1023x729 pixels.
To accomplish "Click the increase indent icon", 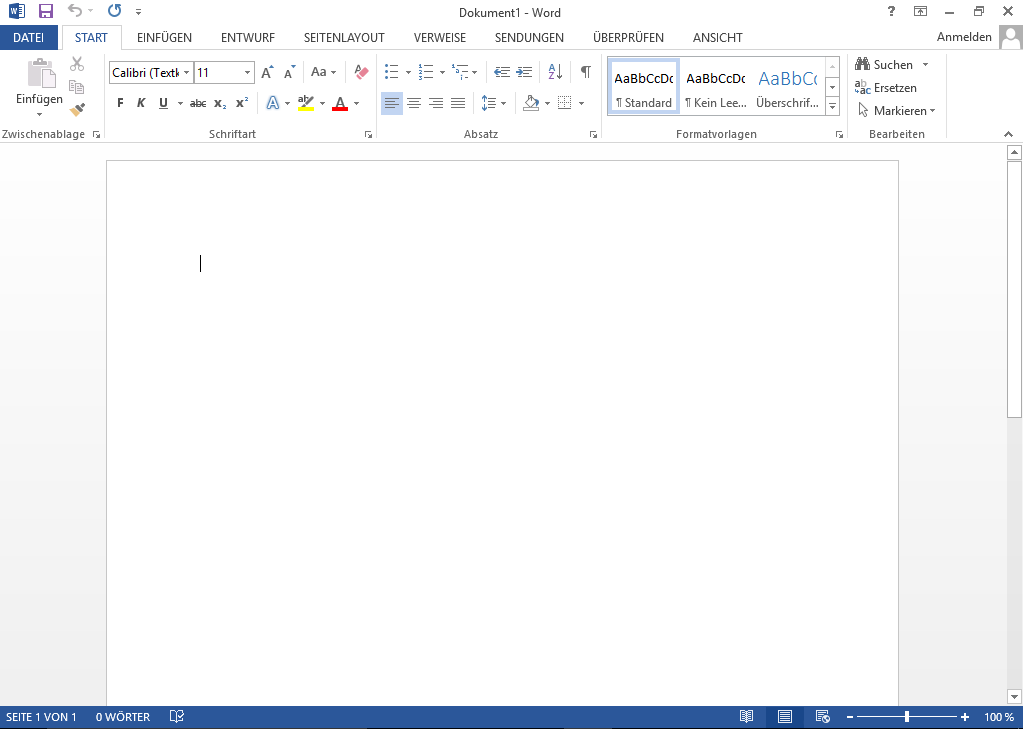I will pos(524,73).
